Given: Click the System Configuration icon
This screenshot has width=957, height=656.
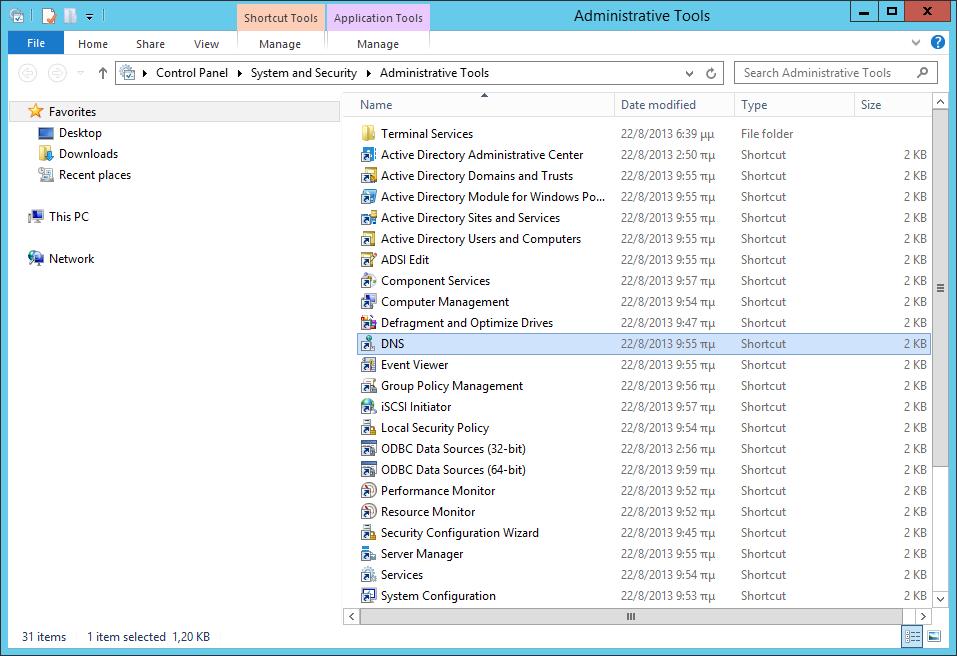Looking at the screenshot, I should coord(368,596).
